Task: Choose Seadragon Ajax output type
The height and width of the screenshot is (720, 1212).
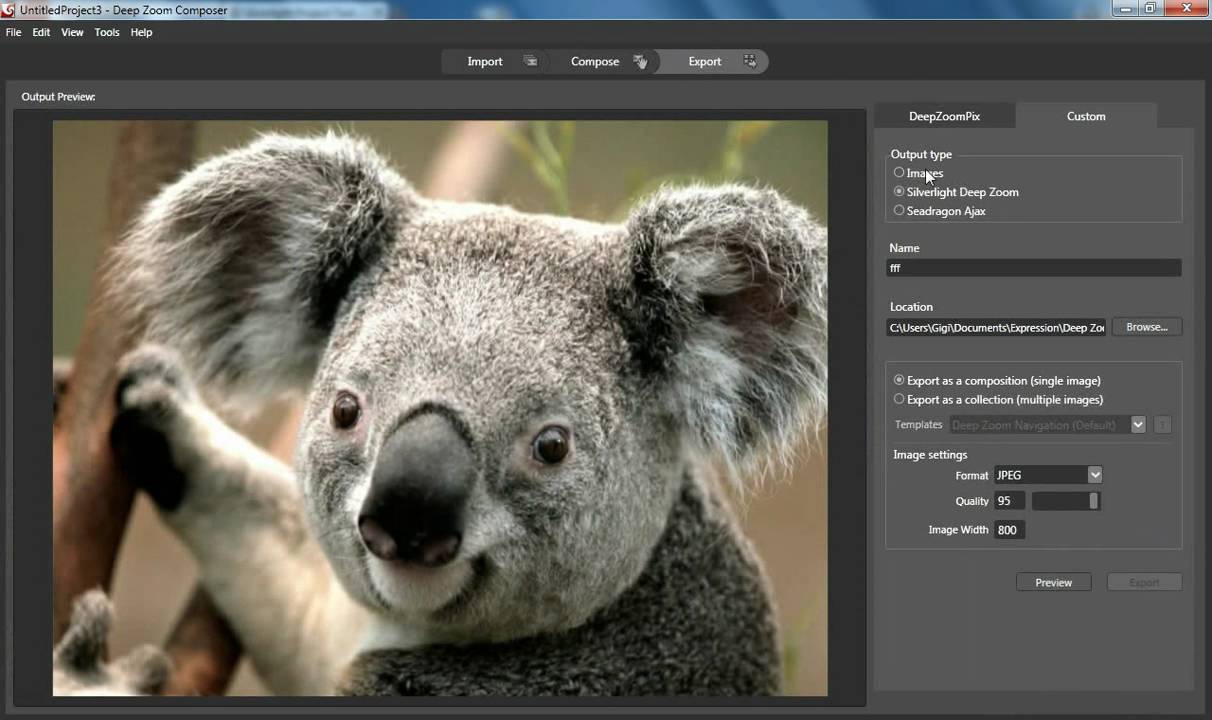Action: tap(899, 211)
